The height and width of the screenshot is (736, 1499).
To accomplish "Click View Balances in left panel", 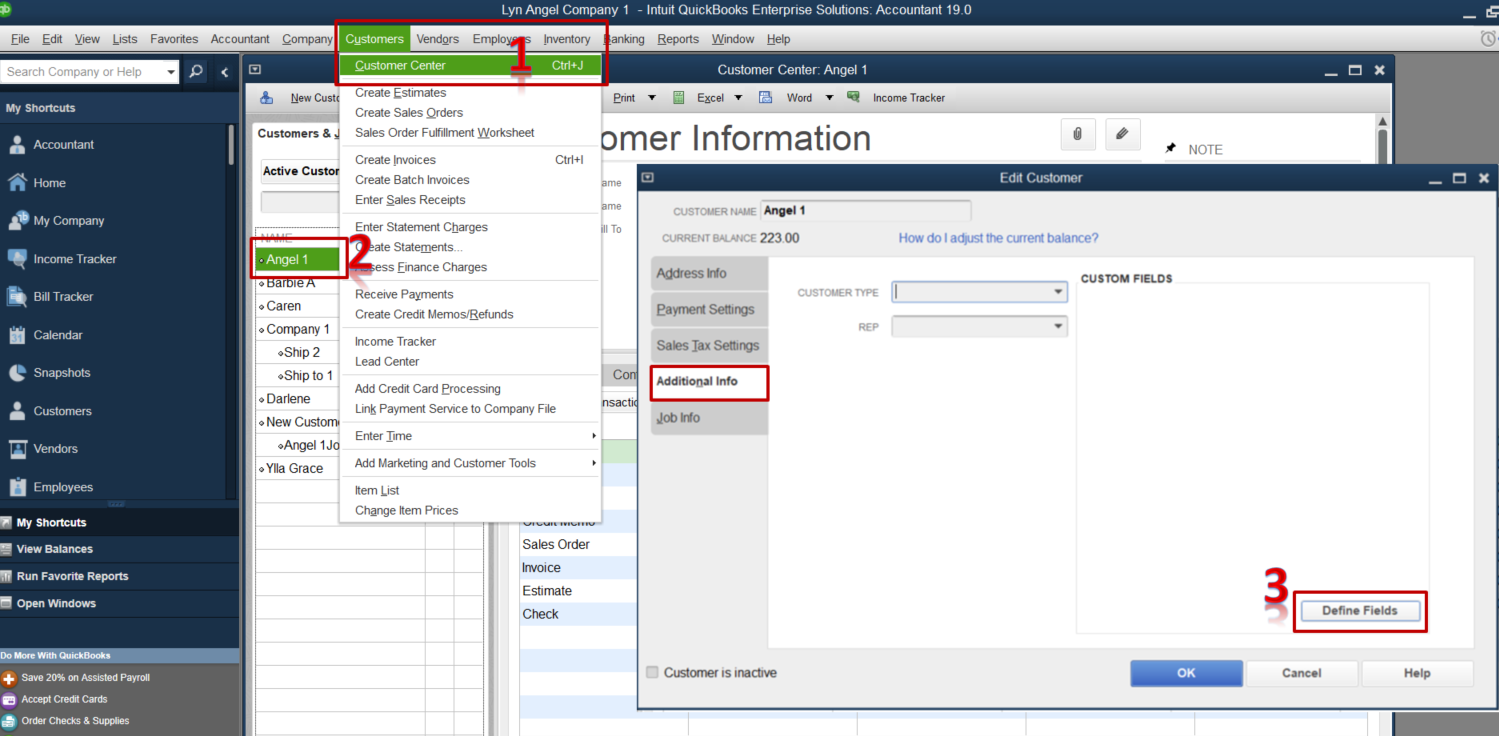I will pyautogui.click(x=54, y=549).
